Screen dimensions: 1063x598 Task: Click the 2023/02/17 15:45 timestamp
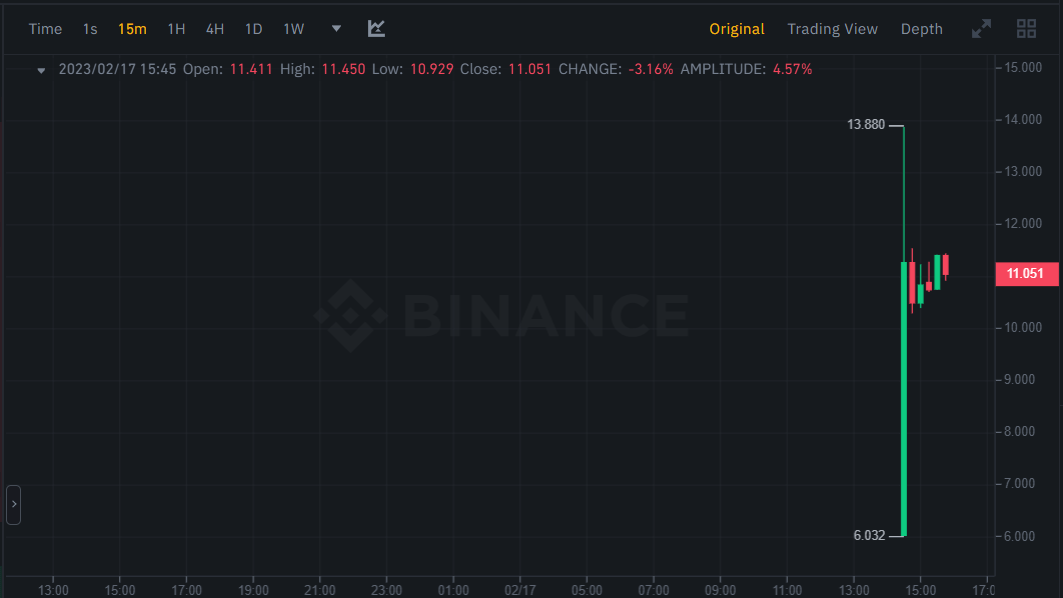tap(117, 69)
